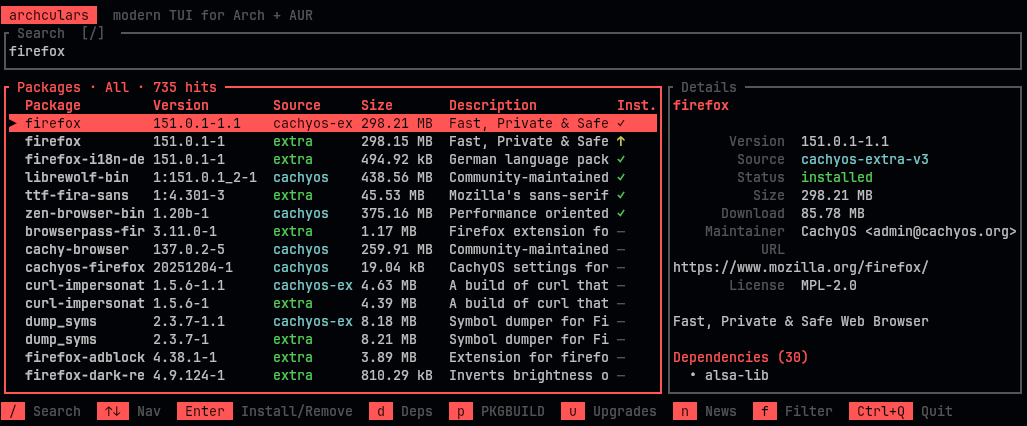
Task: Click the Source column header
Action: tap(297, 105)
